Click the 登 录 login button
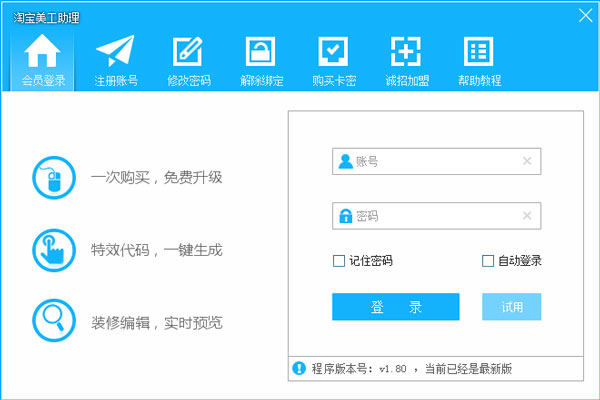The height and width of the screenshot is (400, 600). (396, 307)
